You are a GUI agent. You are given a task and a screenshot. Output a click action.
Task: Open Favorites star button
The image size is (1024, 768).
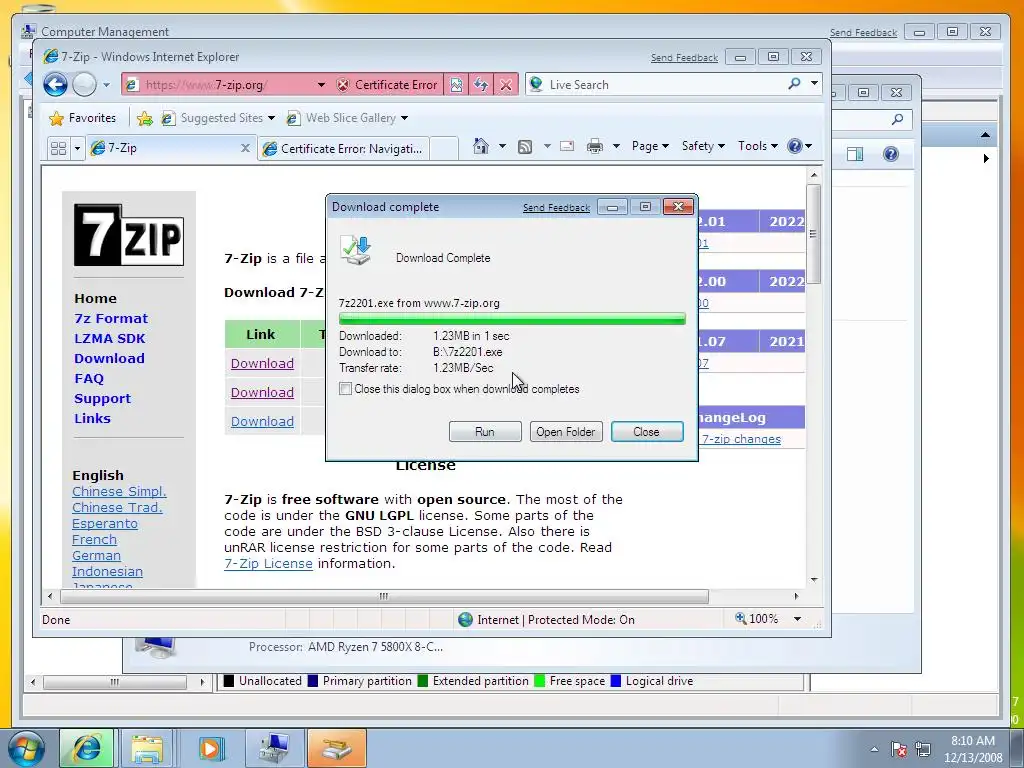click(x=82, y=118)
